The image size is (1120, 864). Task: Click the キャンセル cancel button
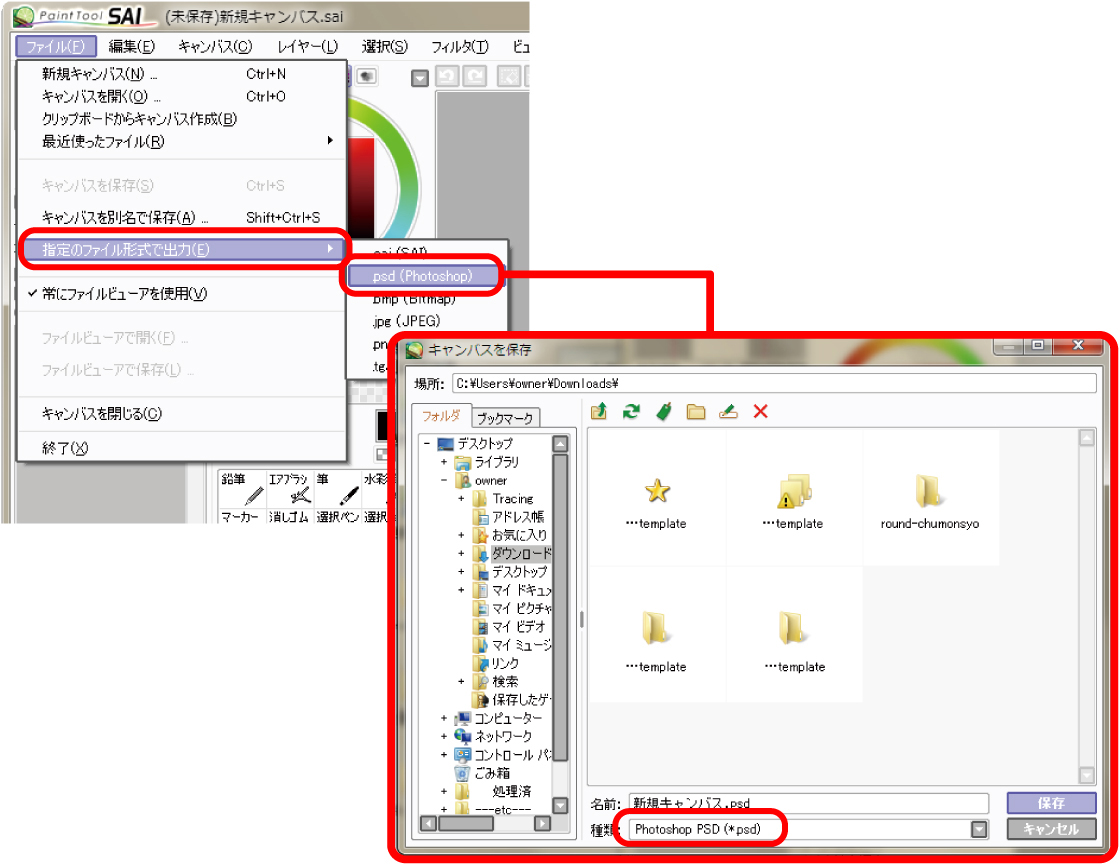(1051, 829)
